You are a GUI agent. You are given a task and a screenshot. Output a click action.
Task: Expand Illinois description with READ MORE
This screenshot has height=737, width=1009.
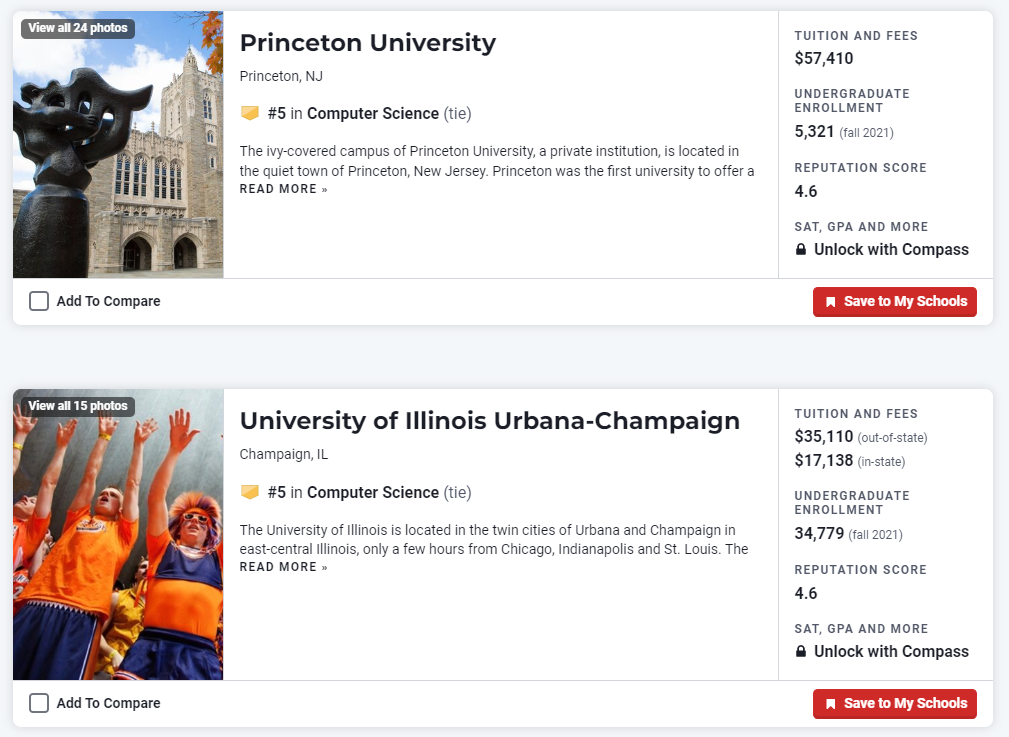pyautogui.click(x=283, y=567)
